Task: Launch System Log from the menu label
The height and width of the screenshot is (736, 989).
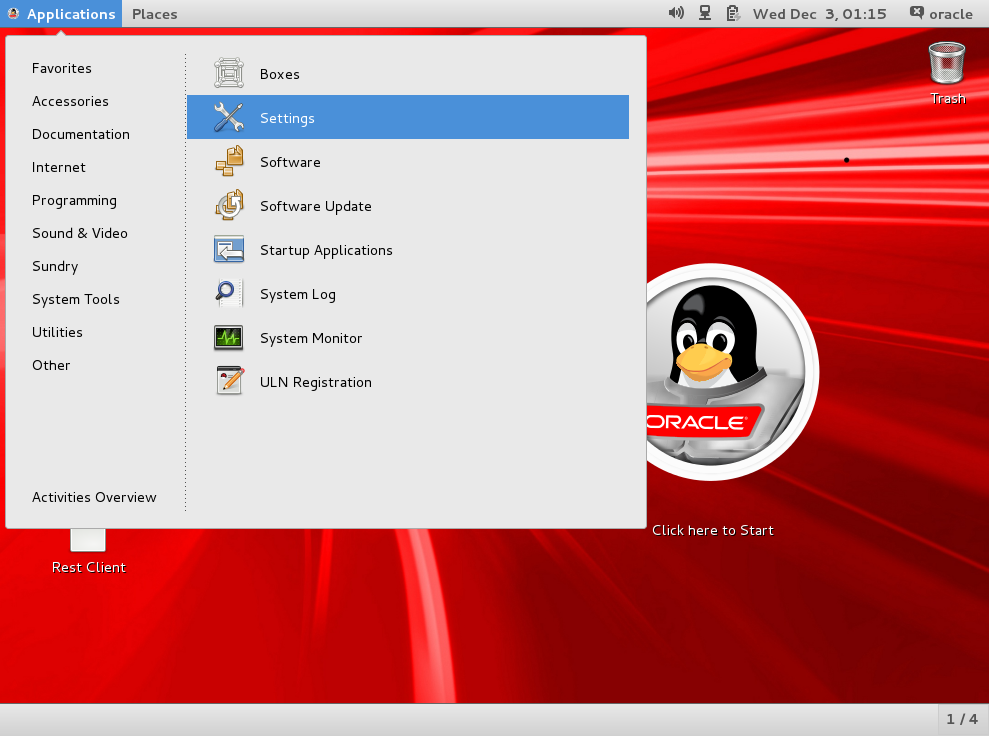Action: pyautogui.click(x=298, y=295)
